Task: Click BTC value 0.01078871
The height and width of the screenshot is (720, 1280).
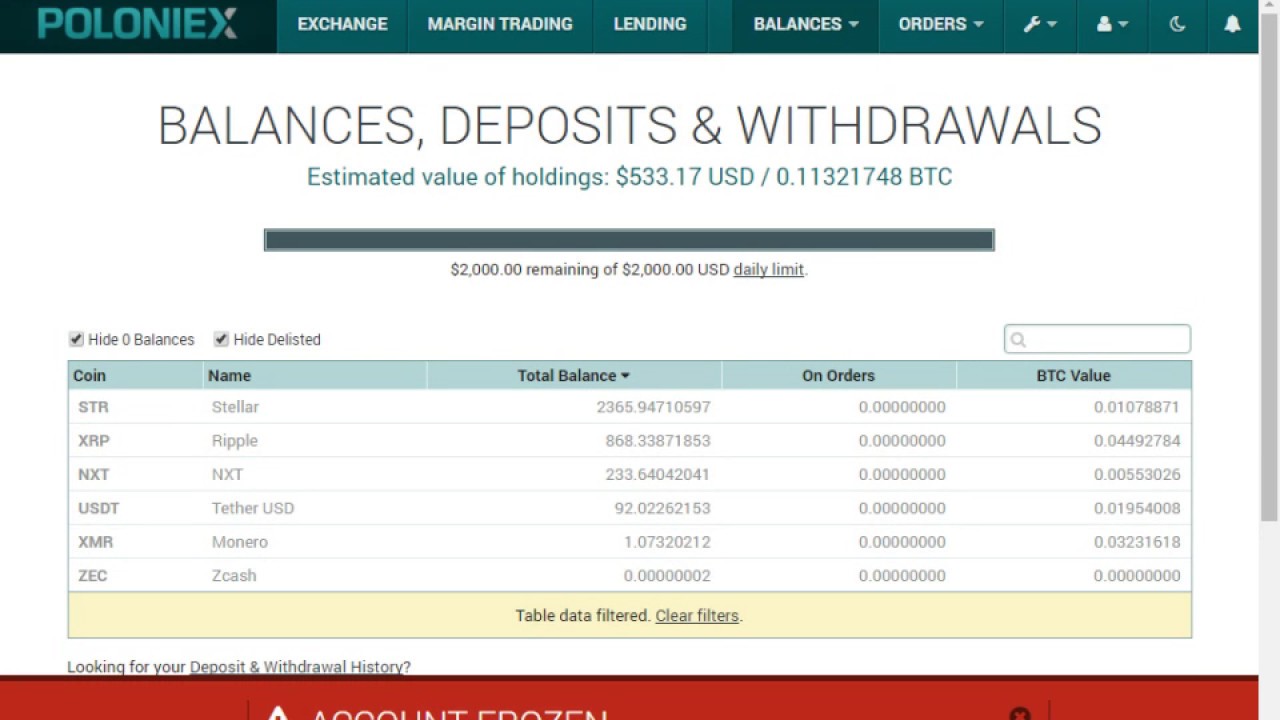Action: pos(1137,407)
